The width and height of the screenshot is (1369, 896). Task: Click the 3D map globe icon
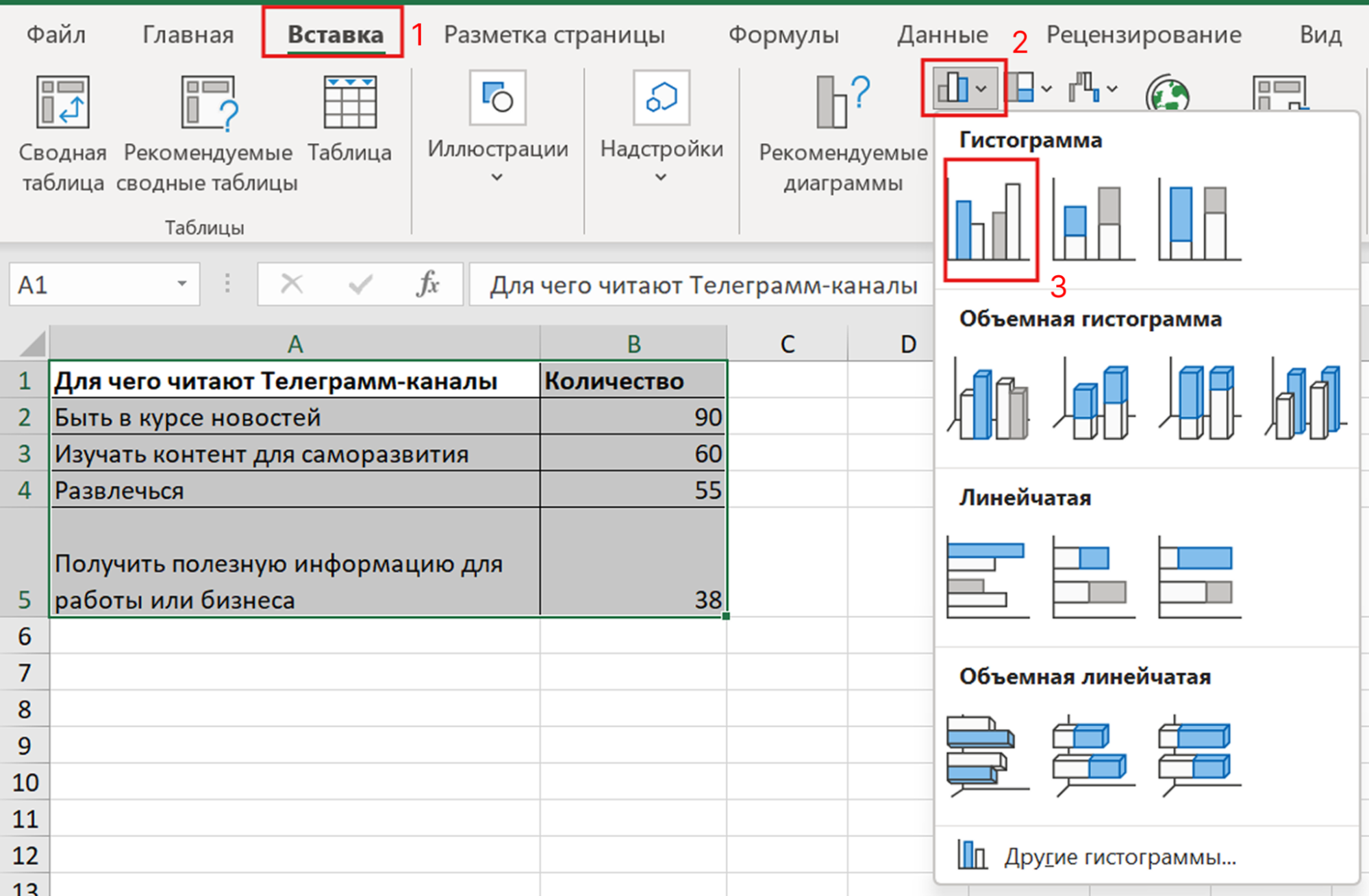pyautogui.click(x=1168, y=94)
